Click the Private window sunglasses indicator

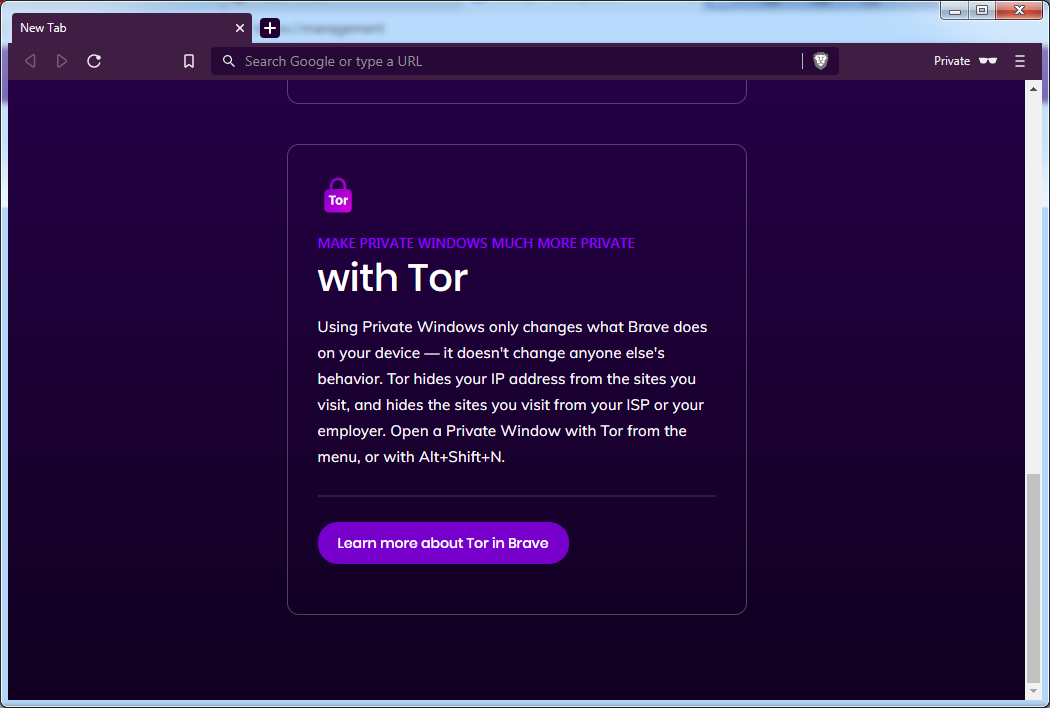(x=988, y=61)
